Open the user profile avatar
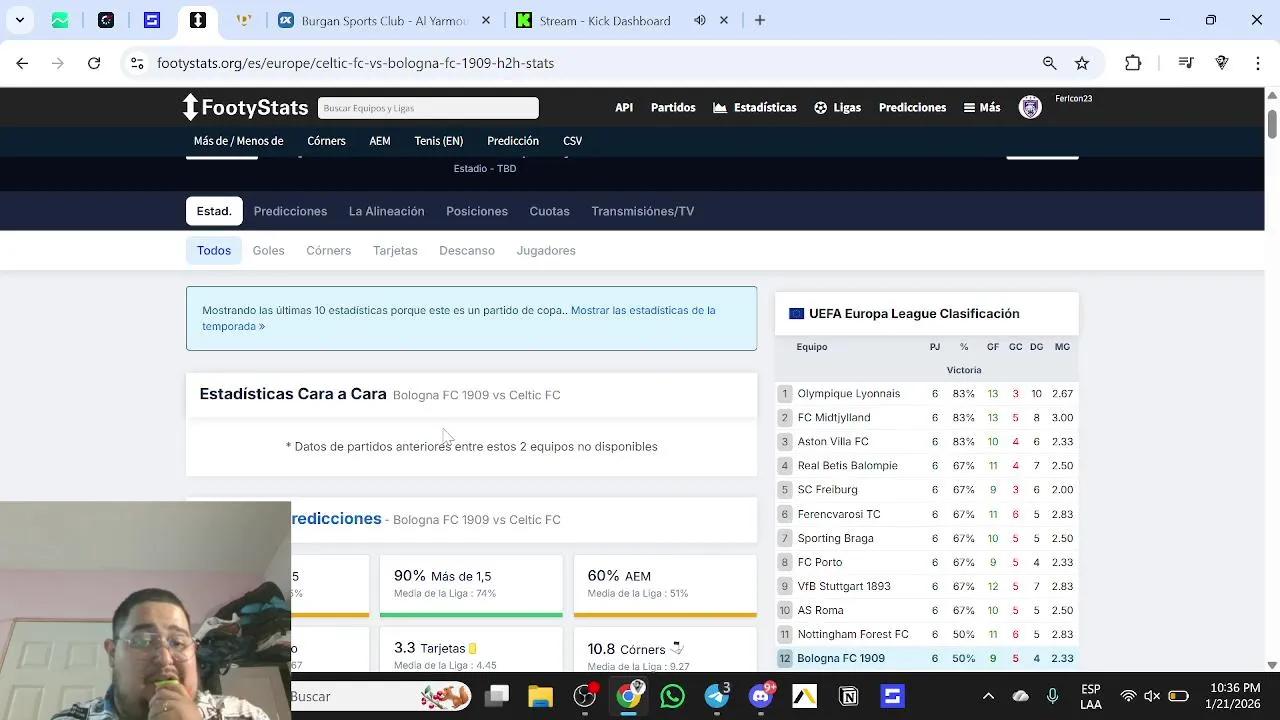Viewport: 1280px width, 720px height. click(x=1030, y=107)
